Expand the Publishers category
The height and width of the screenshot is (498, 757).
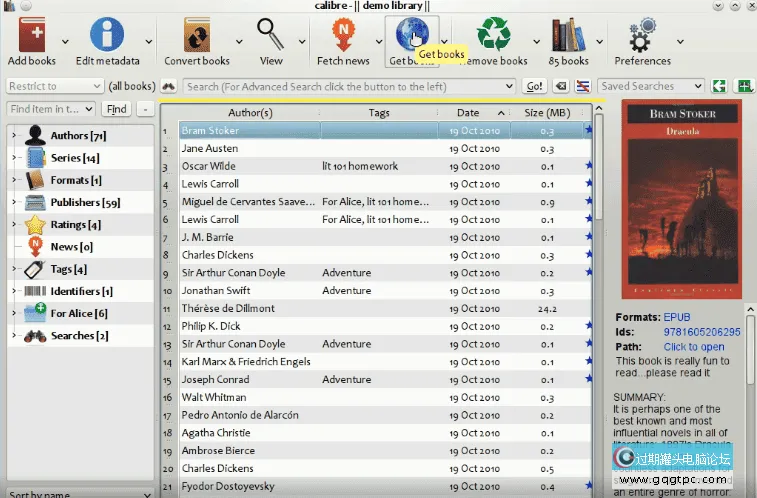point(14,203)
